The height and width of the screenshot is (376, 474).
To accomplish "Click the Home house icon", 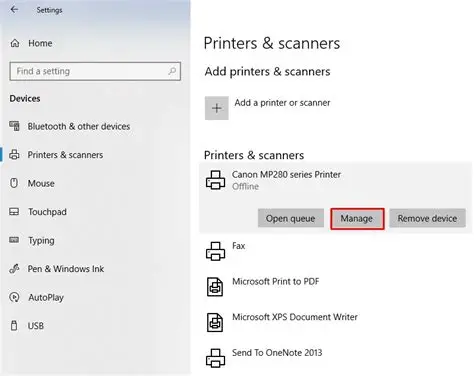I will [x=15, y=43].
